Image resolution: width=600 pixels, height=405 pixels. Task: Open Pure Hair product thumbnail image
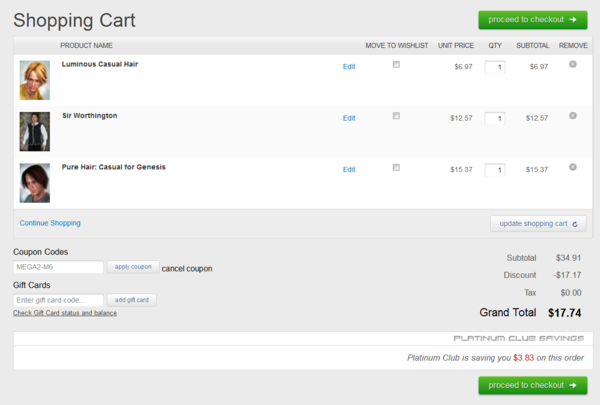(x=35, y=182)
